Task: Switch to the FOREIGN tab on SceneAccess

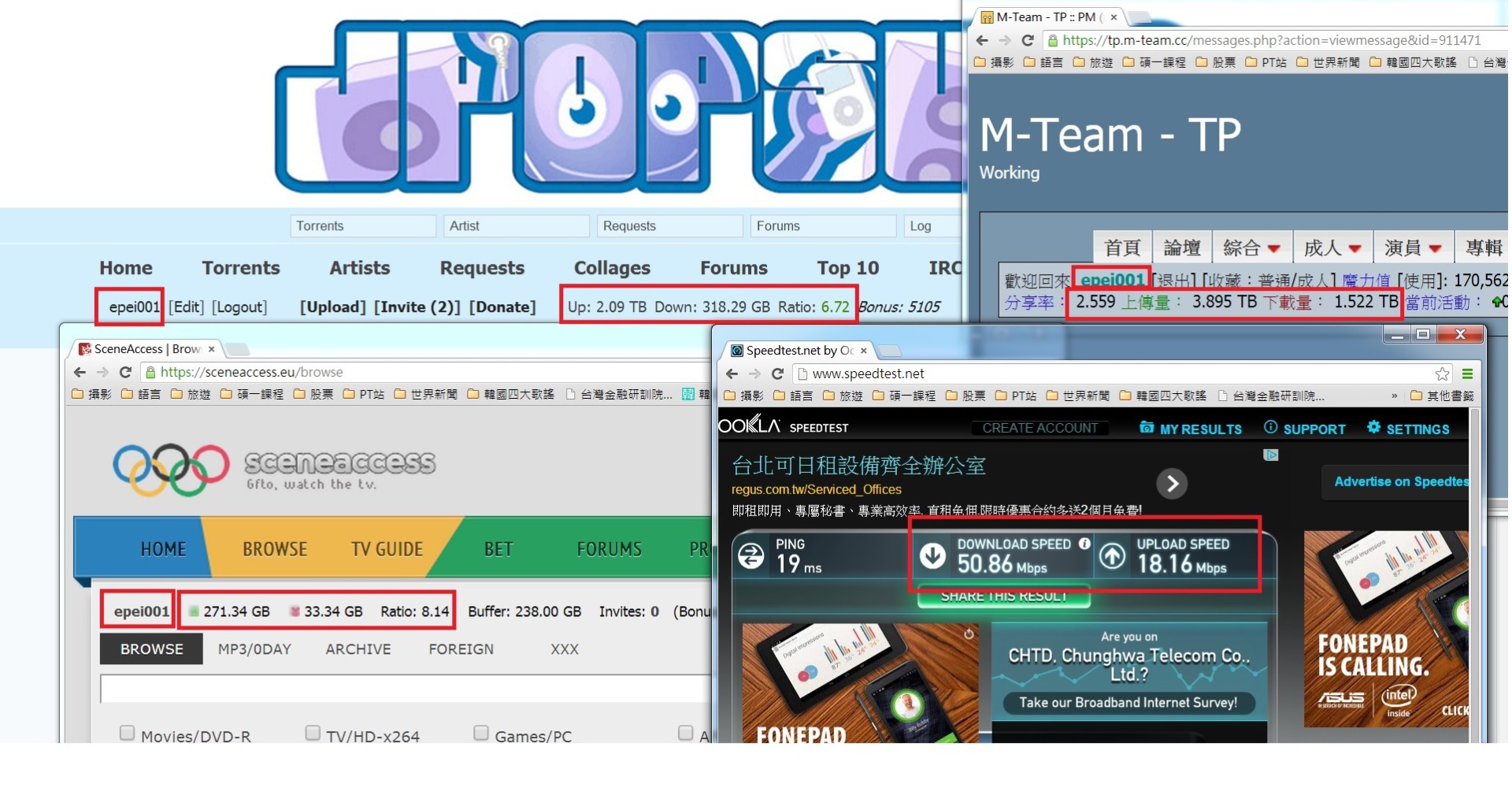Action: [461, 649]
